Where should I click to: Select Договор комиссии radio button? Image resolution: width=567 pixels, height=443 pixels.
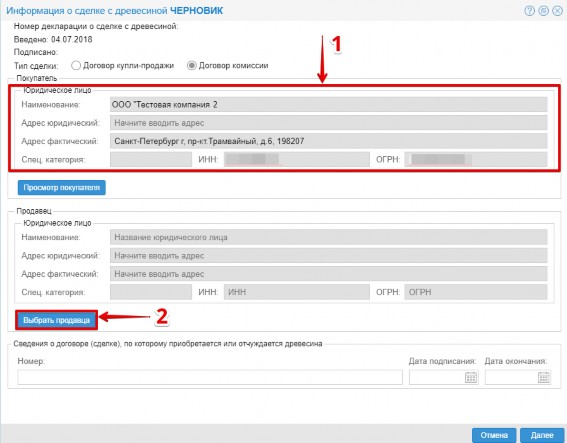point(192,65)
